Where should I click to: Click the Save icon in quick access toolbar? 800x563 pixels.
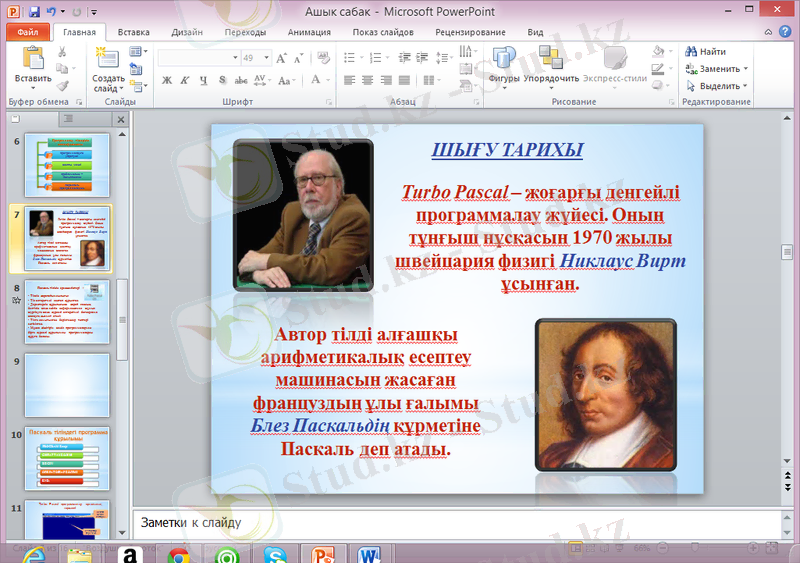tap(34, 12)
